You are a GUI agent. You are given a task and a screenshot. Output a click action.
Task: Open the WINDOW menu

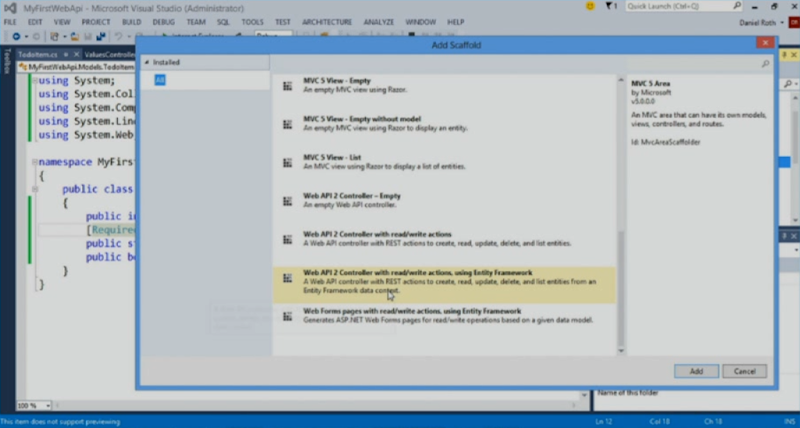point(420,22)
